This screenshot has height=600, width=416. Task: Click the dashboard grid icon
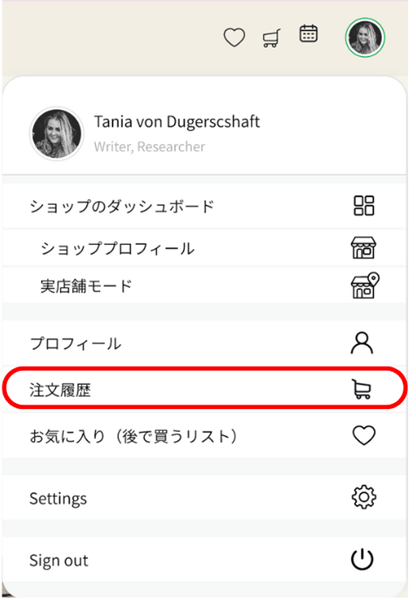point(364,206)
